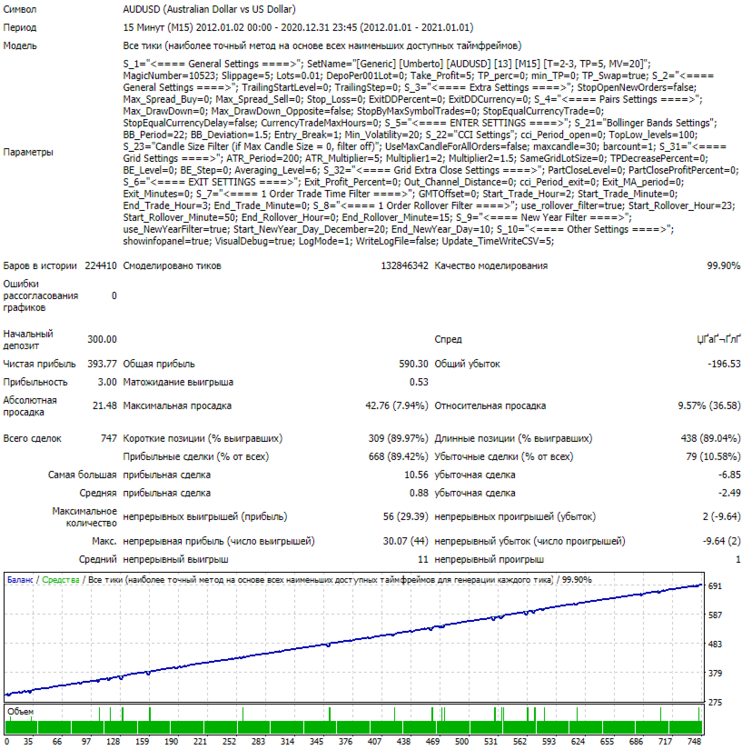Screen dimensions: 752x750
Task: Click modelled ticks value 132846342
Action: (404, 265)
